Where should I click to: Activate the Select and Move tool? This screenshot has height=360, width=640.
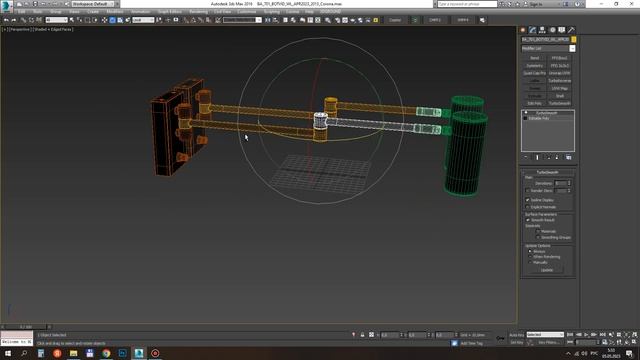pos(104,20)
